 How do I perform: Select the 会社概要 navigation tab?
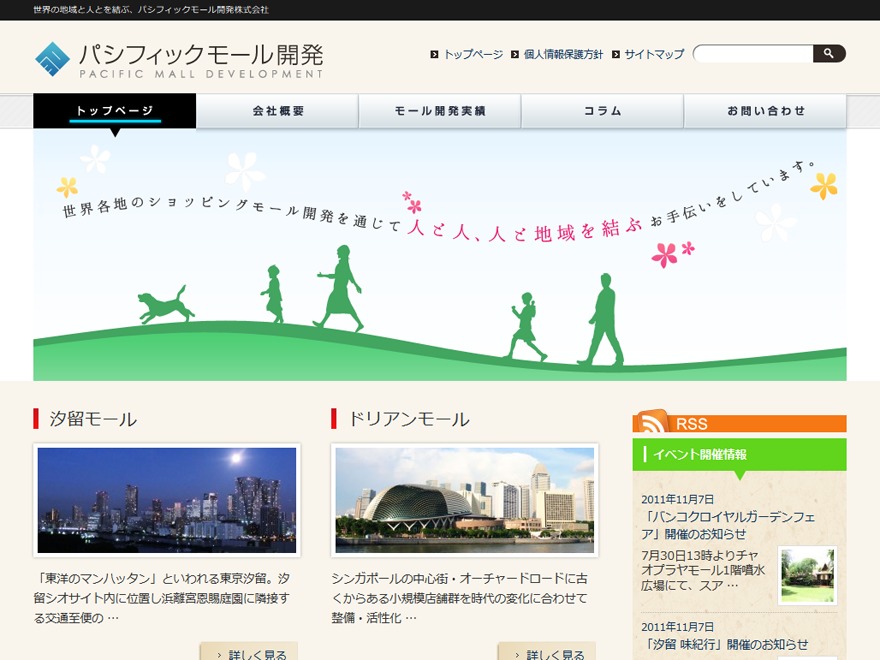277,111
